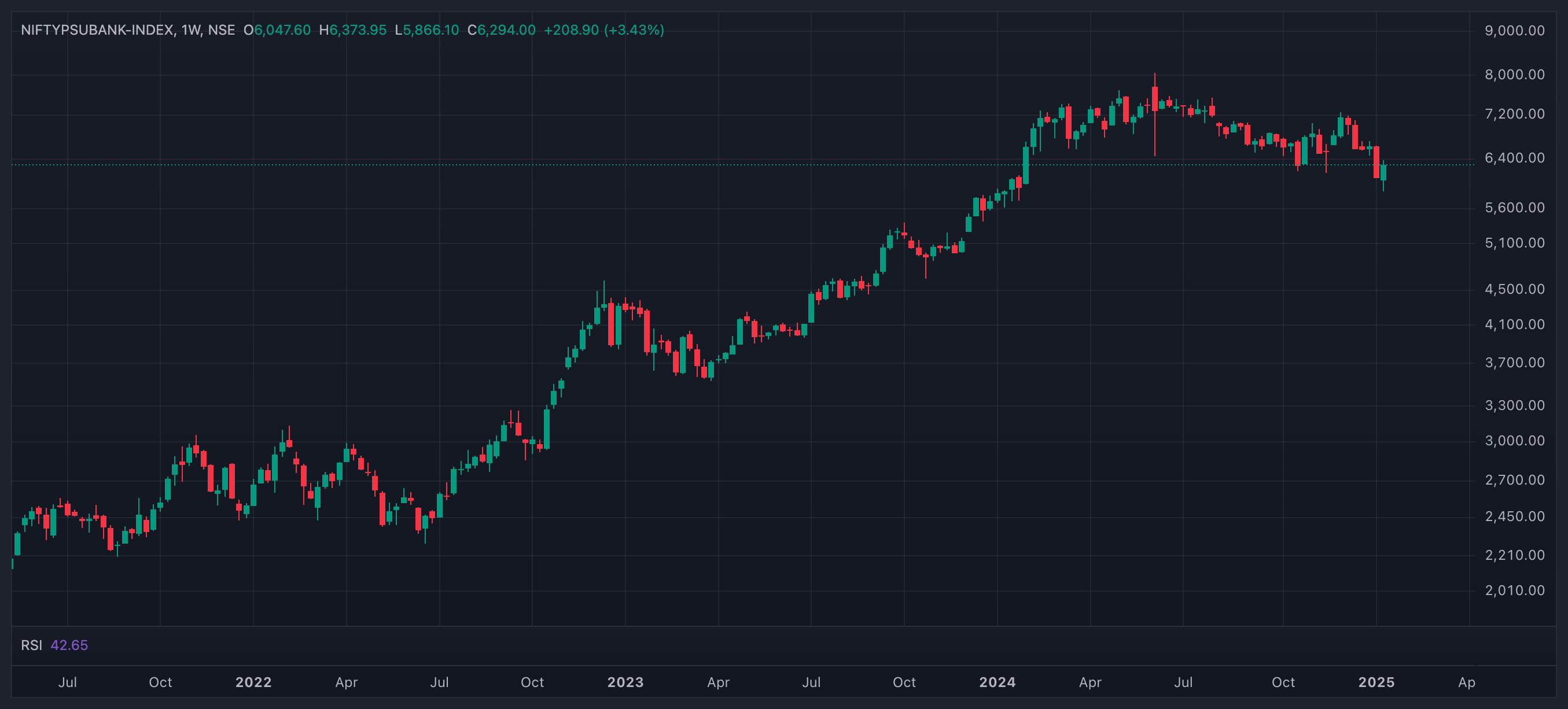Select the 2022 label on time axis

tap(253, 682)
